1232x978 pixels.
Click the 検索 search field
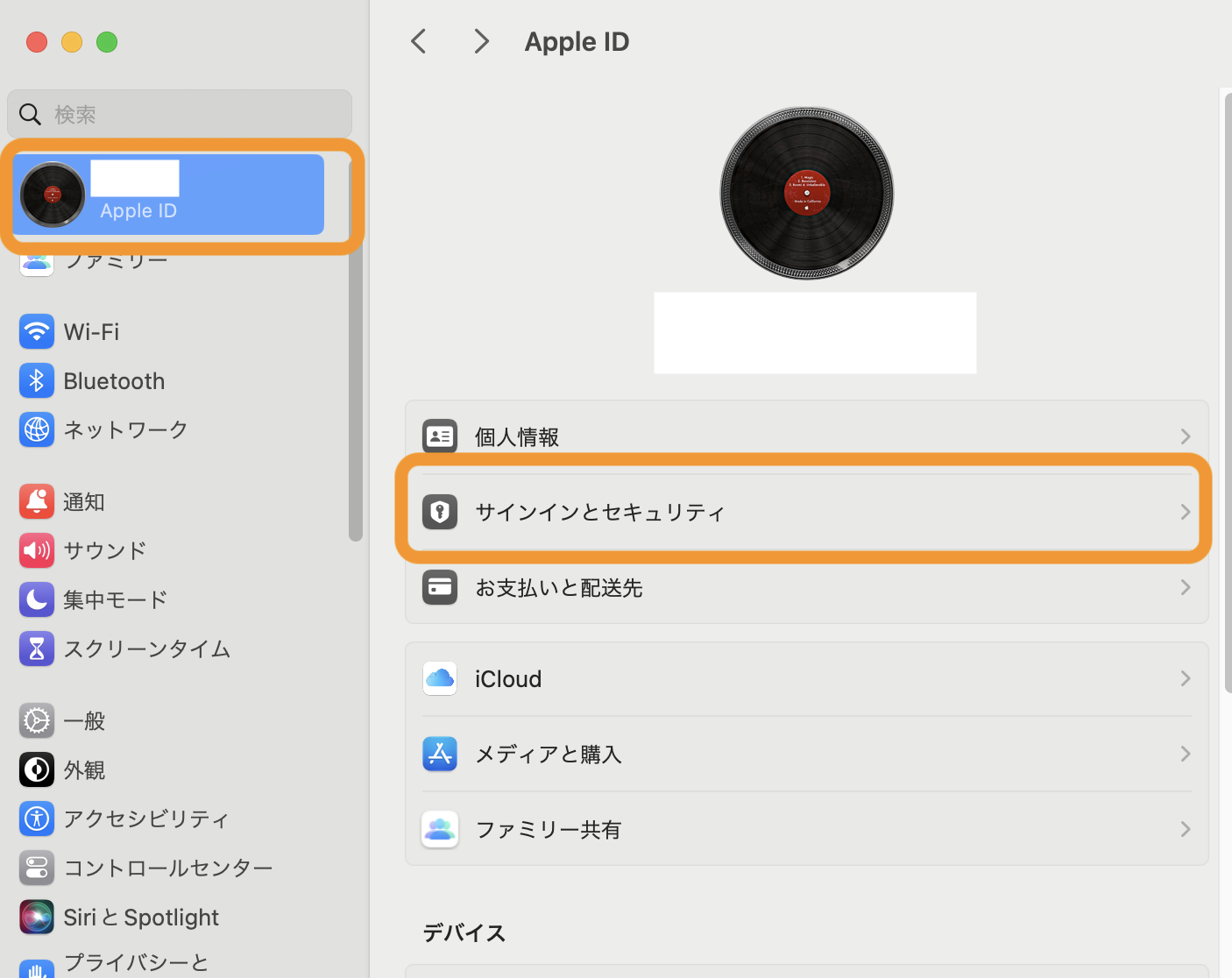point(180,114)
